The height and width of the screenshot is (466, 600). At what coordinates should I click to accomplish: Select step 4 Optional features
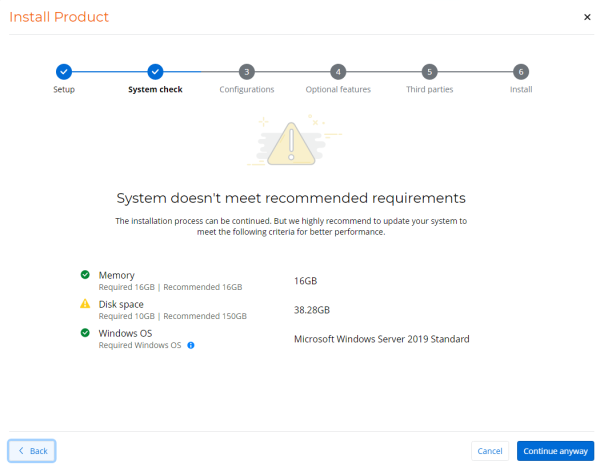[x=338, y=72]
